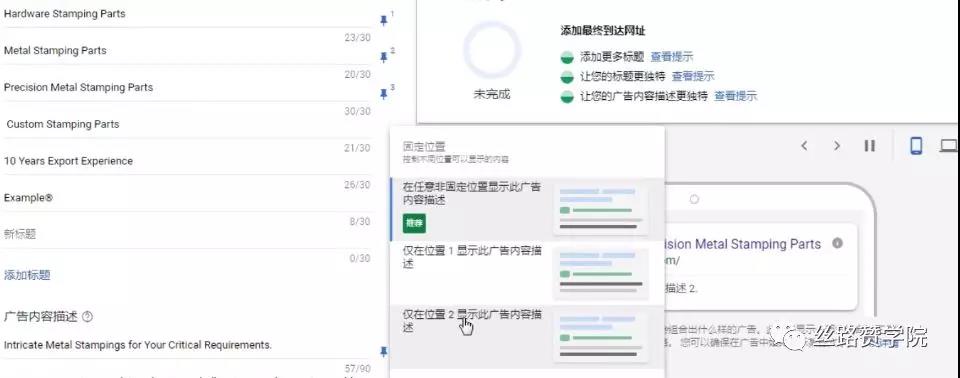Click the 未完成 ad strength circle
The width and height of the screenshot is (960, 378).
click(492, 50)
